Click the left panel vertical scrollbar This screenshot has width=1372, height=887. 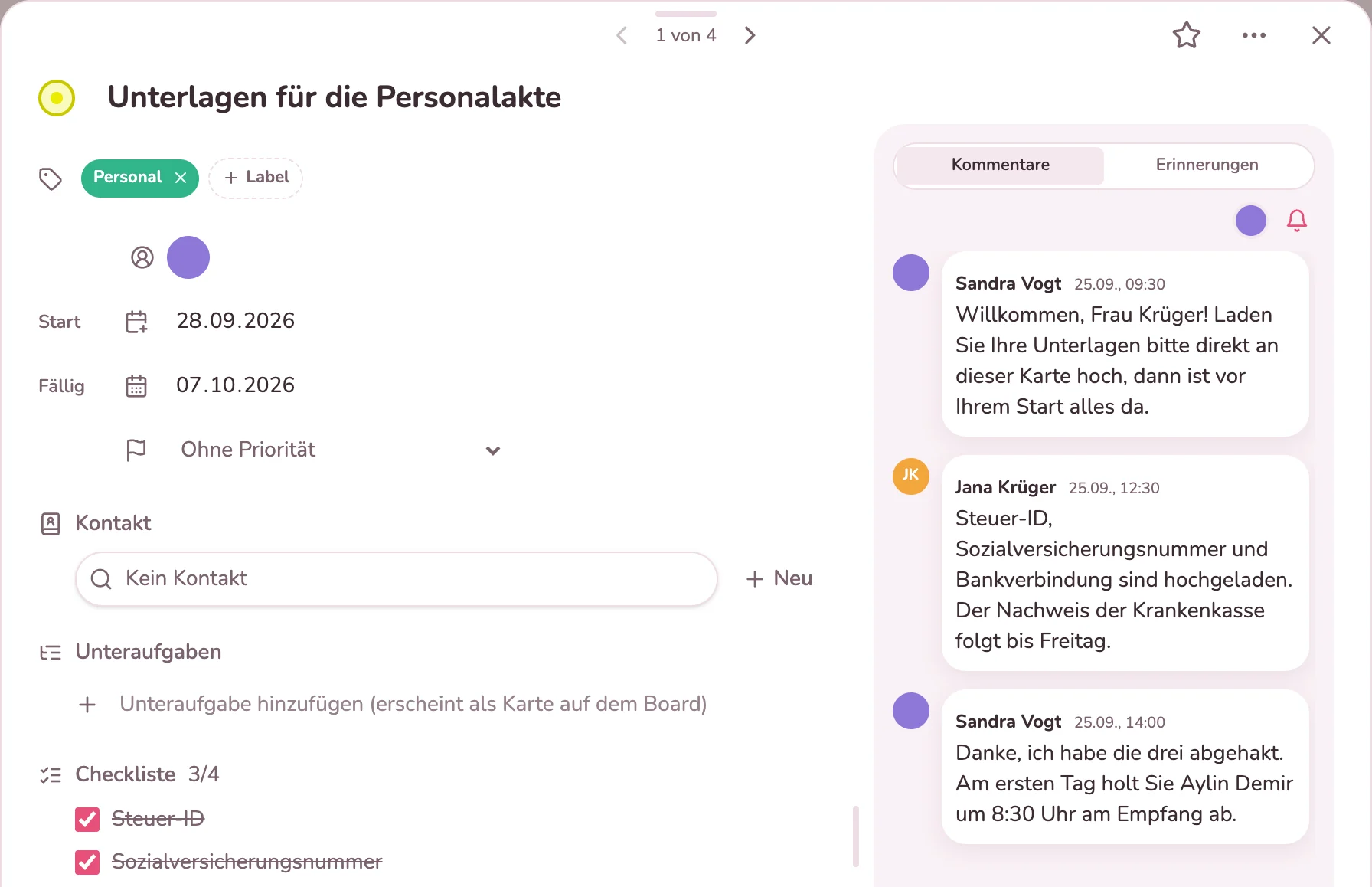coord(856,836)
